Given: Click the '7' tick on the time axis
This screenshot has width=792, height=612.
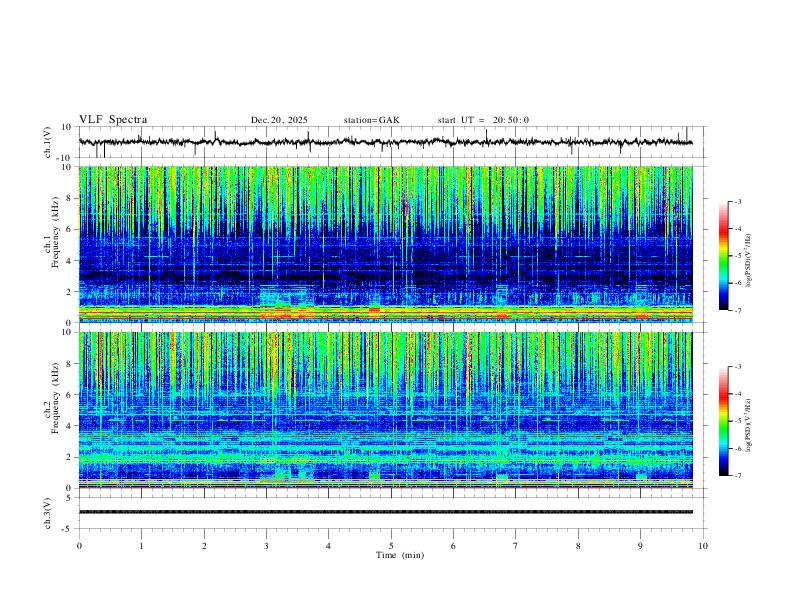Looking at the screenshot, I should 516,546.
